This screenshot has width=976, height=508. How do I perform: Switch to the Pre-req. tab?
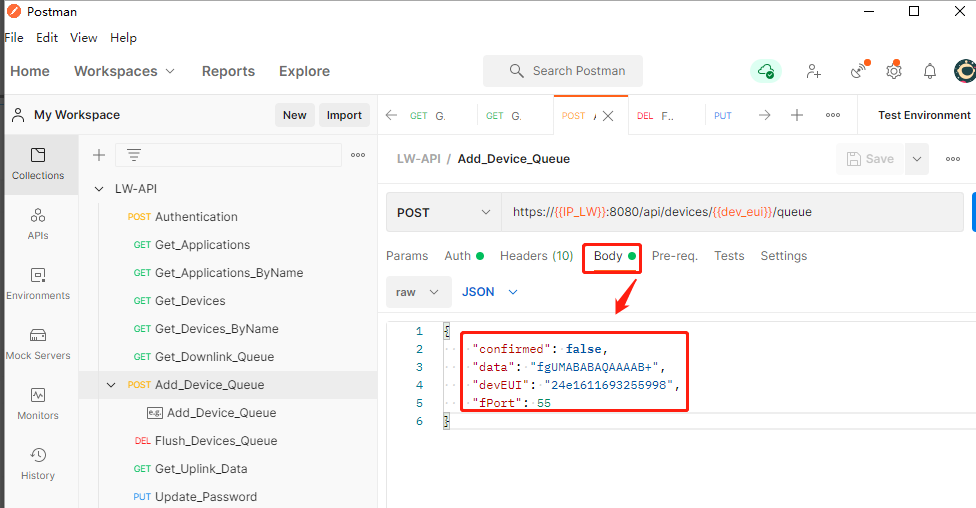675,256
